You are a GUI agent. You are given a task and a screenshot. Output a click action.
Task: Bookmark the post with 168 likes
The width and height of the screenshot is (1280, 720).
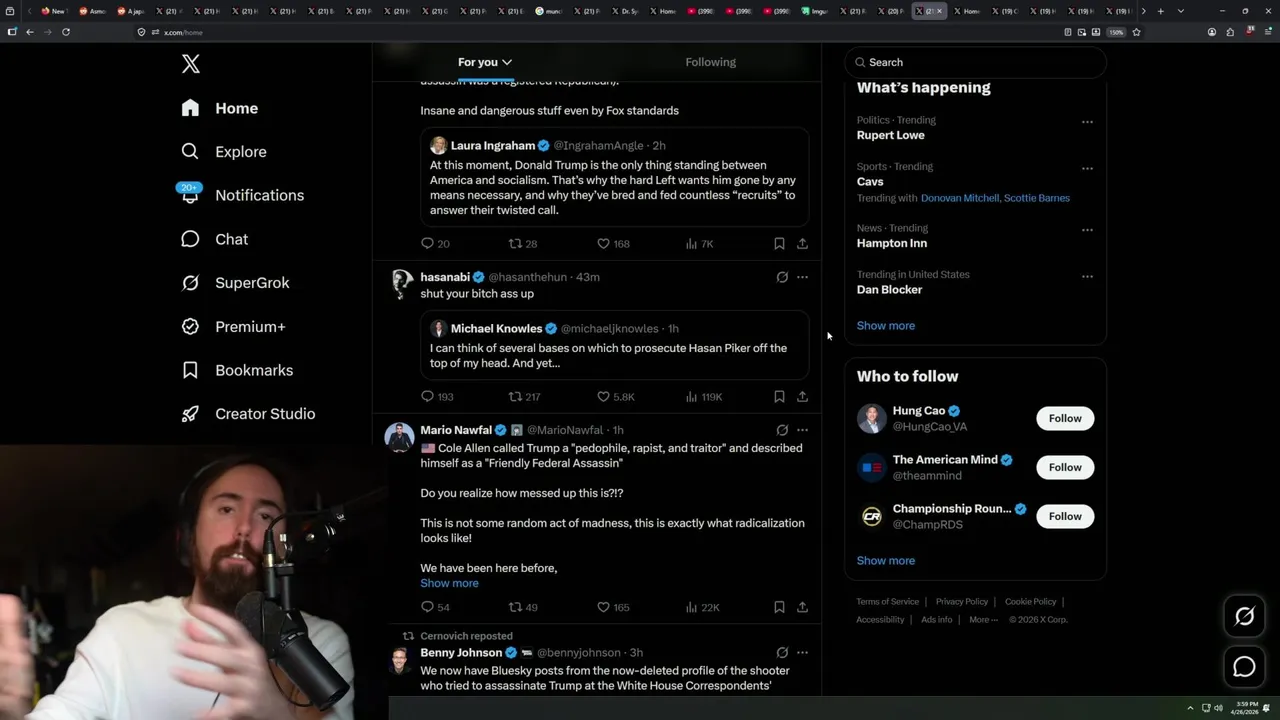tap(779, 243)
